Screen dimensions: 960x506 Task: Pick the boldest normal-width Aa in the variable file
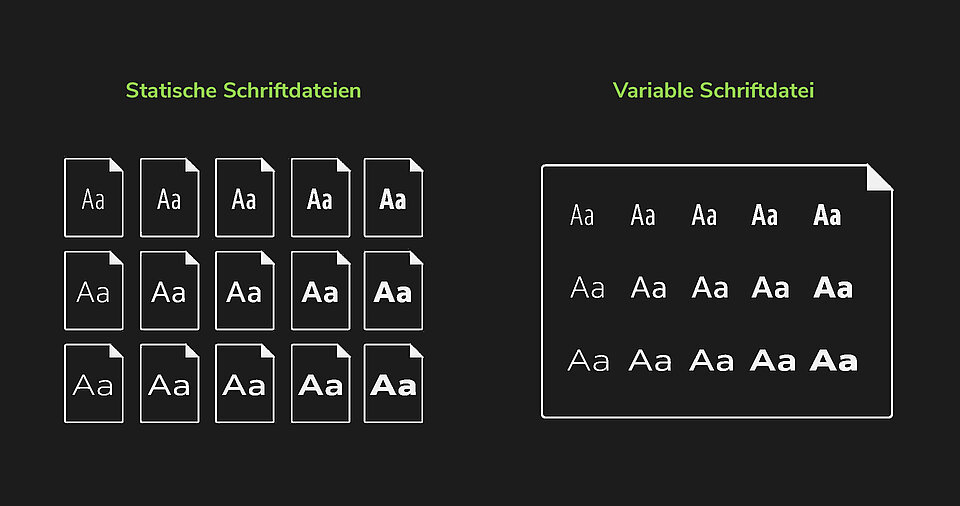833,289
